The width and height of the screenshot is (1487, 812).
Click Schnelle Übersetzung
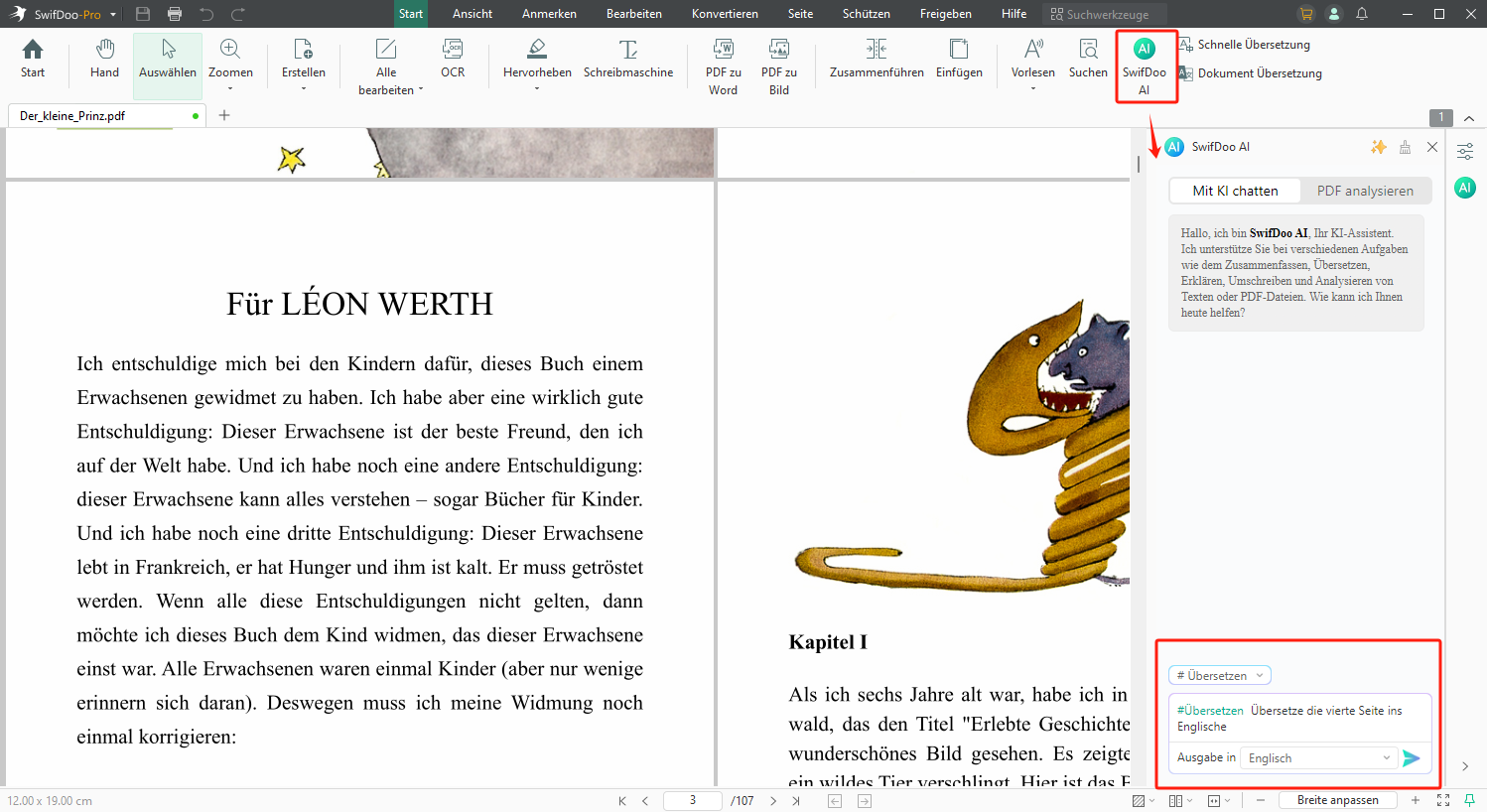(x=1245, y=45)
